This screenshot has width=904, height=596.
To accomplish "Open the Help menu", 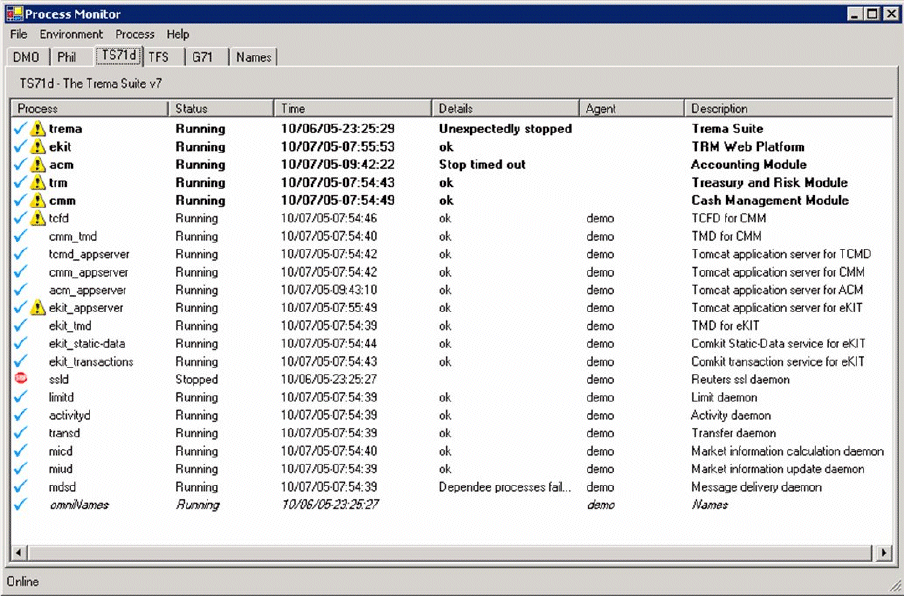I will click(178, 34).
